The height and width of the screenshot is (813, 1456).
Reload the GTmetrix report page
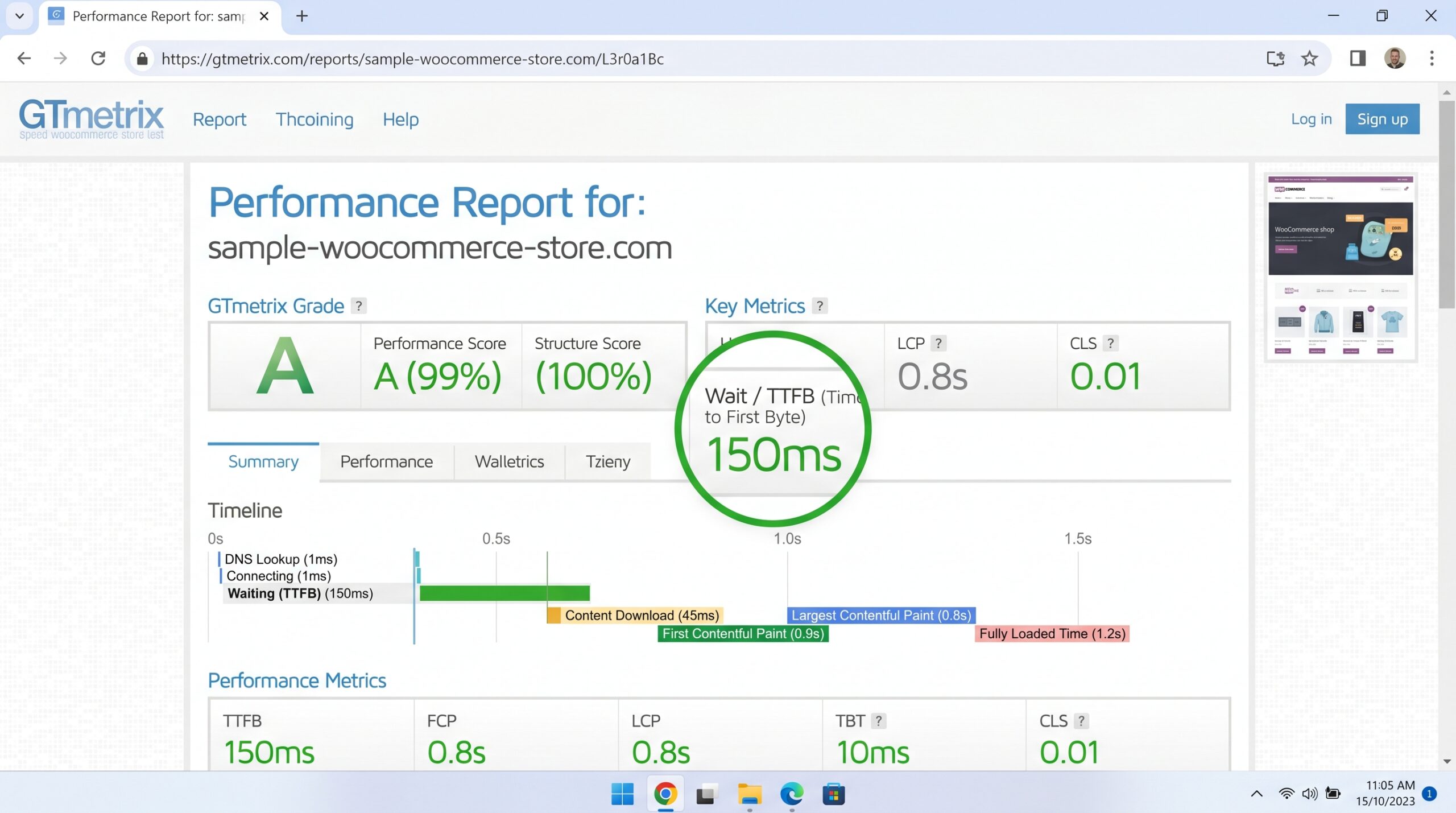click(x=98, y=59)
